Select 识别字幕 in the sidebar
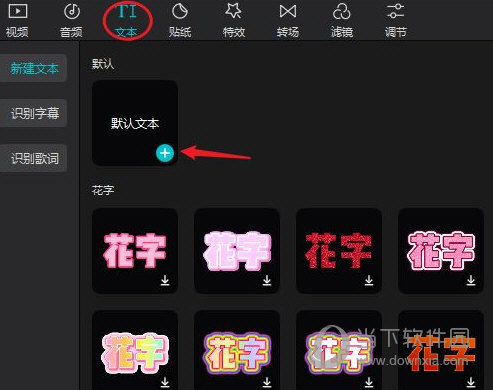Image resolution: width=493 pixels, height=390 pixels. click(x=33, y=113)
